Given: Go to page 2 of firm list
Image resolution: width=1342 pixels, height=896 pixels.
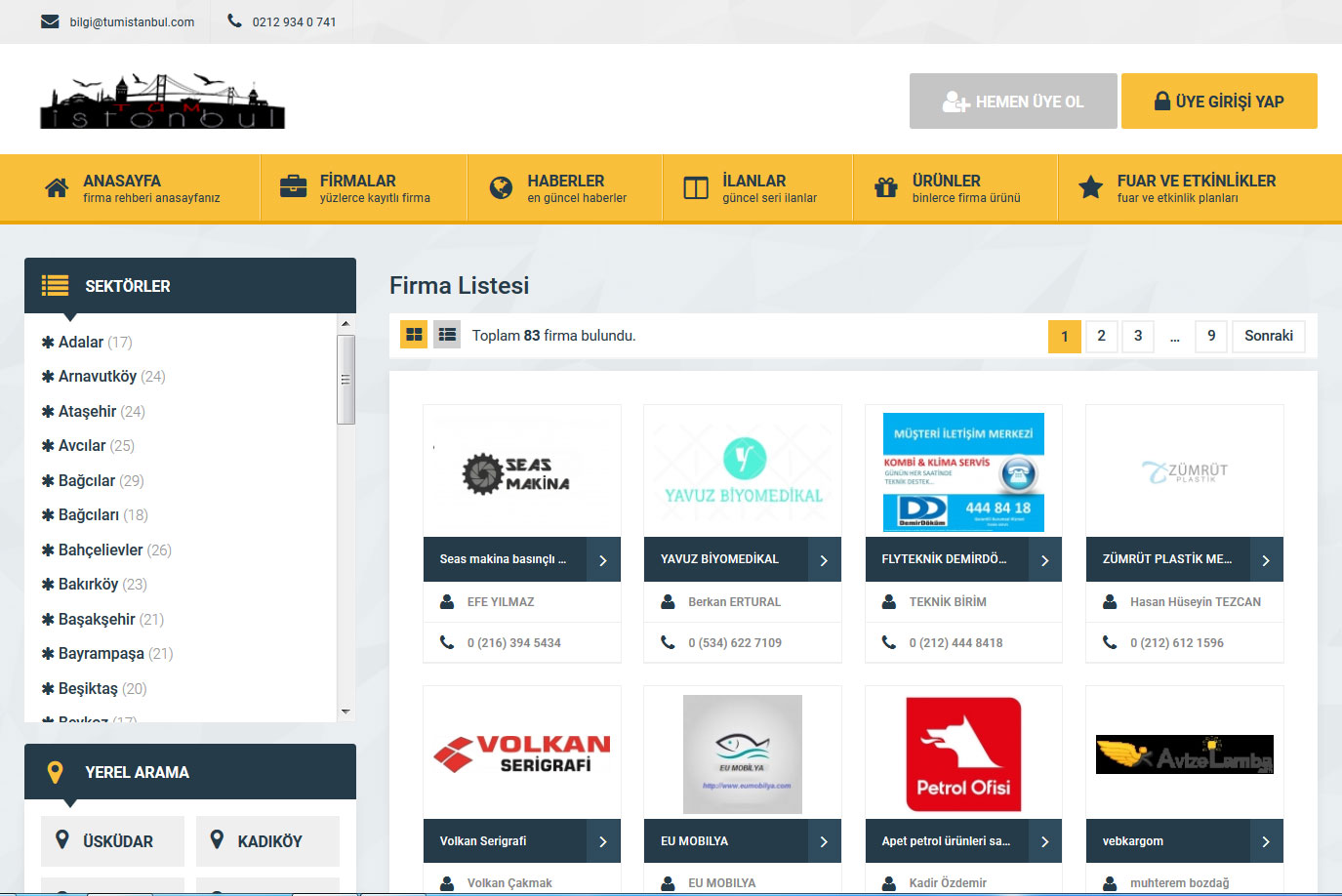Looking at the screenshot, I should click(1101, 336).
